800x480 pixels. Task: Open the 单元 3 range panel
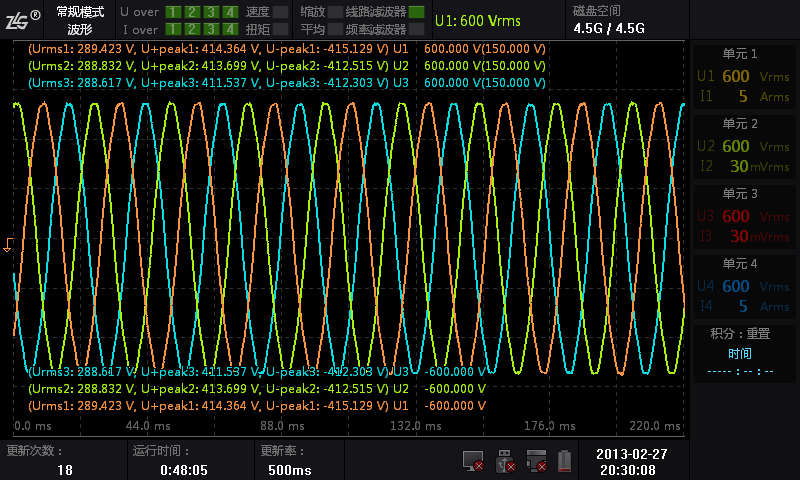740,216
